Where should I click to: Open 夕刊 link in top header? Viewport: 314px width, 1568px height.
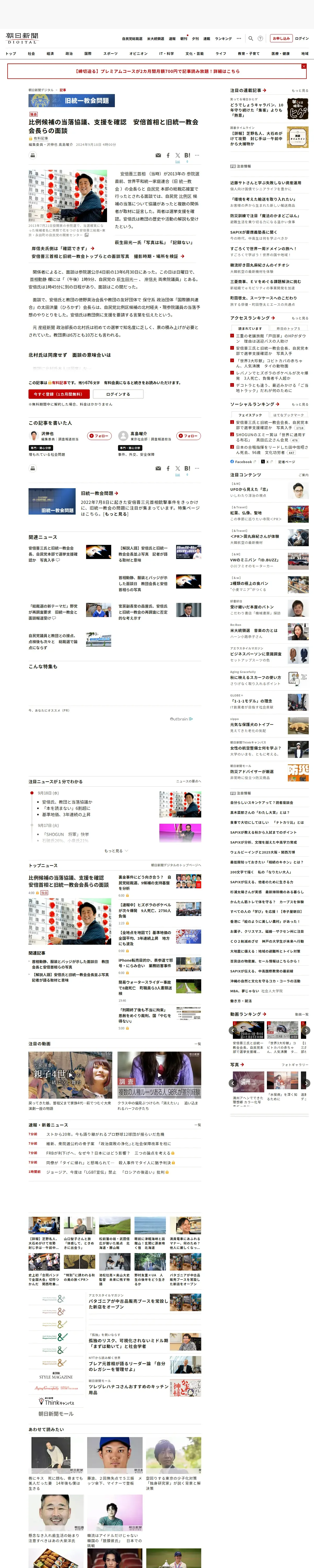point(195,38)
